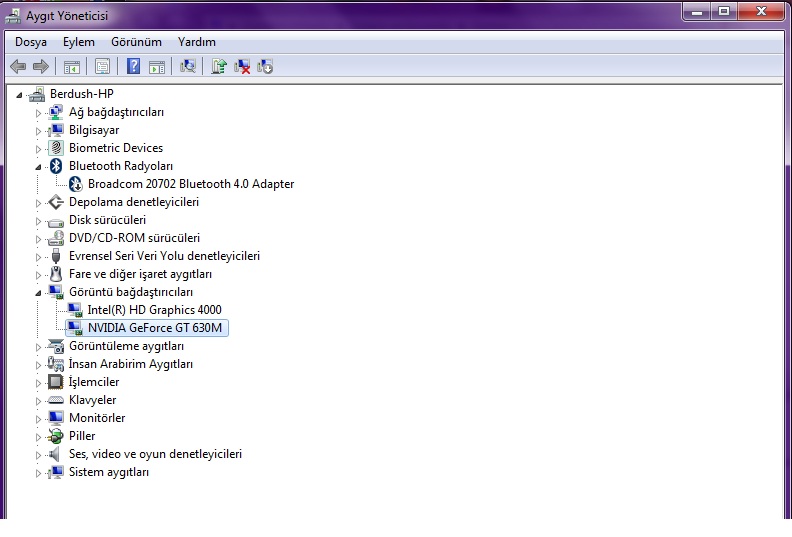792x537 pixels.
Task: Click the DVD/CD-ROM sürücüleri disc icon
Action: tap(56, 238)
